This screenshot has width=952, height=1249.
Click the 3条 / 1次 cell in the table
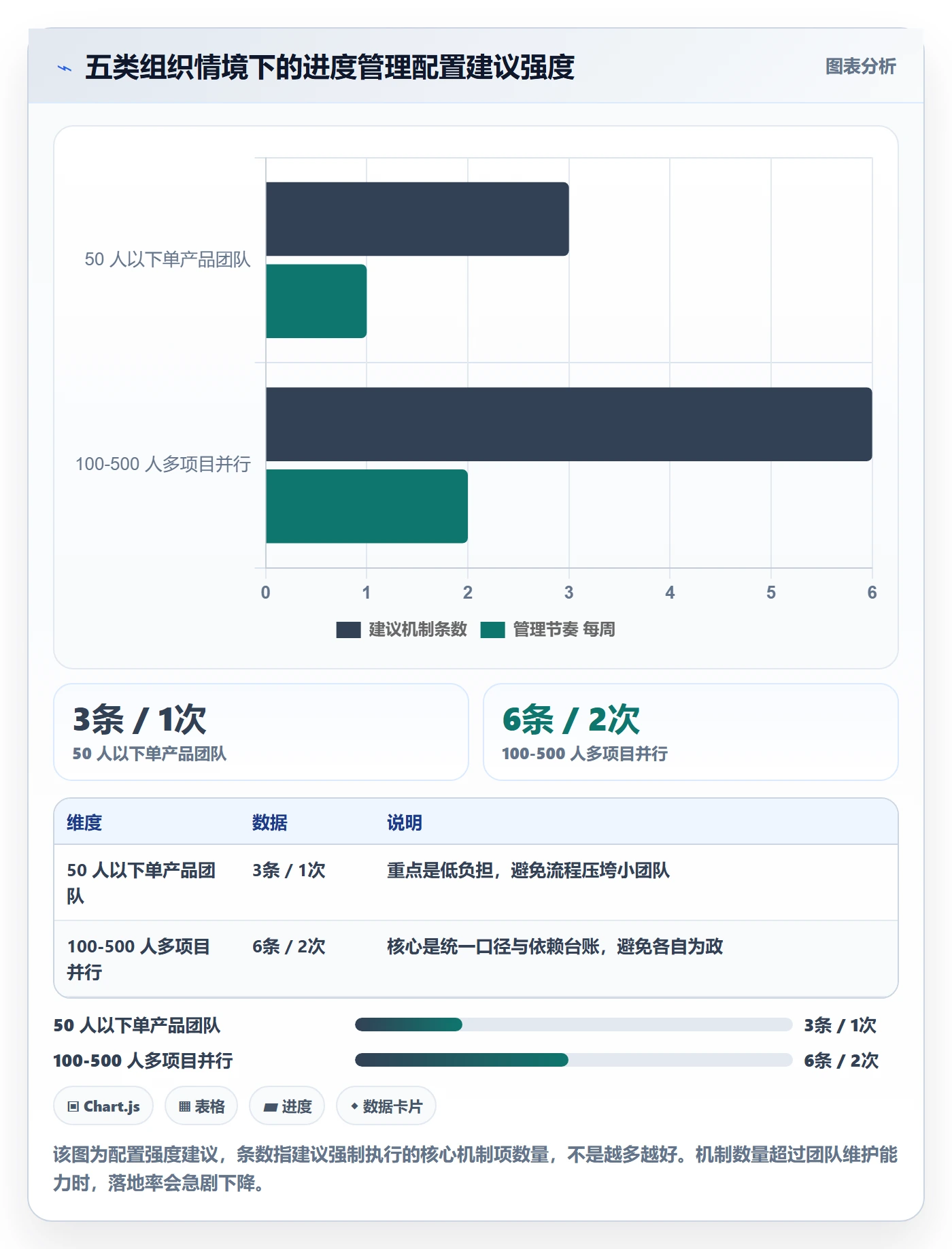coord(289,871)
